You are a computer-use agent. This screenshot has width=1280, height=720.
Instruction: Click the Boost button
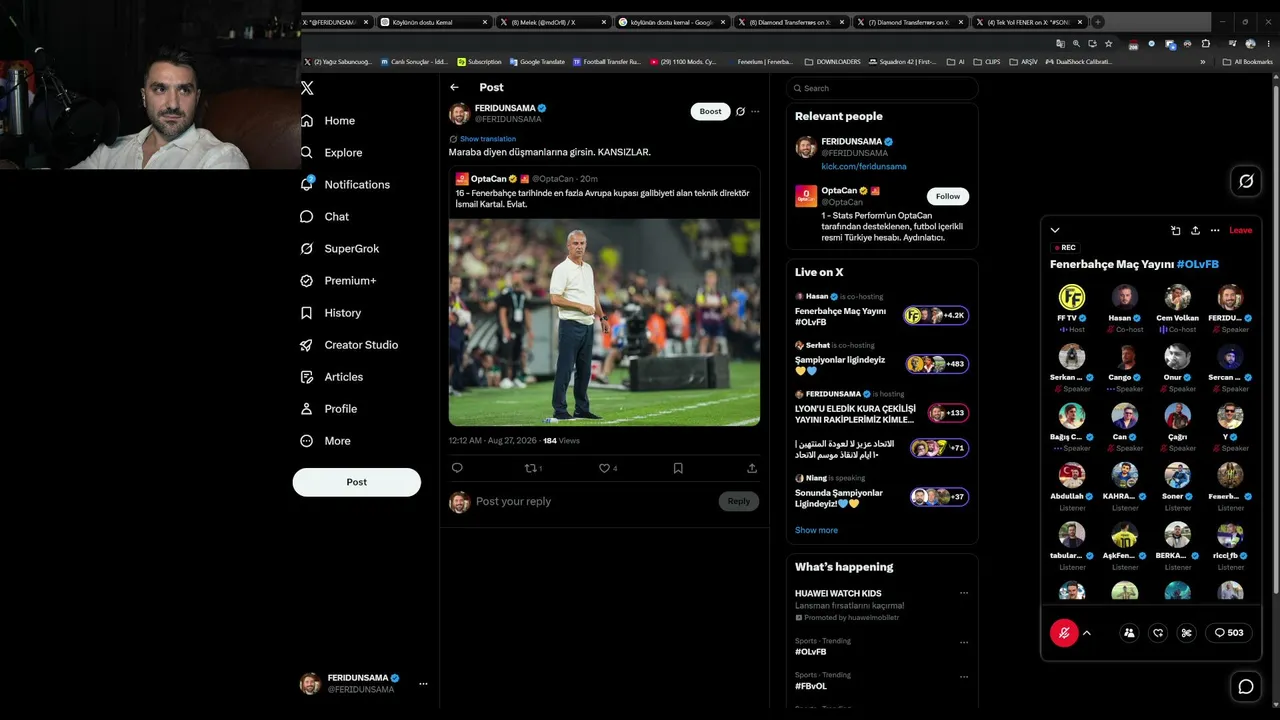coord(710,112)
